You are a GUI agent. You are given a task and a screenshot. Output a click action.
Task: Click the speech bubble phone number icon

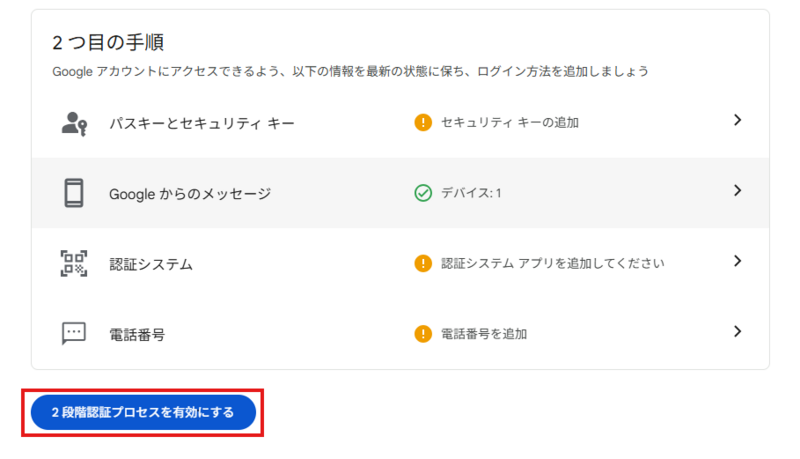pyautogui.click(x=74, y=334)
